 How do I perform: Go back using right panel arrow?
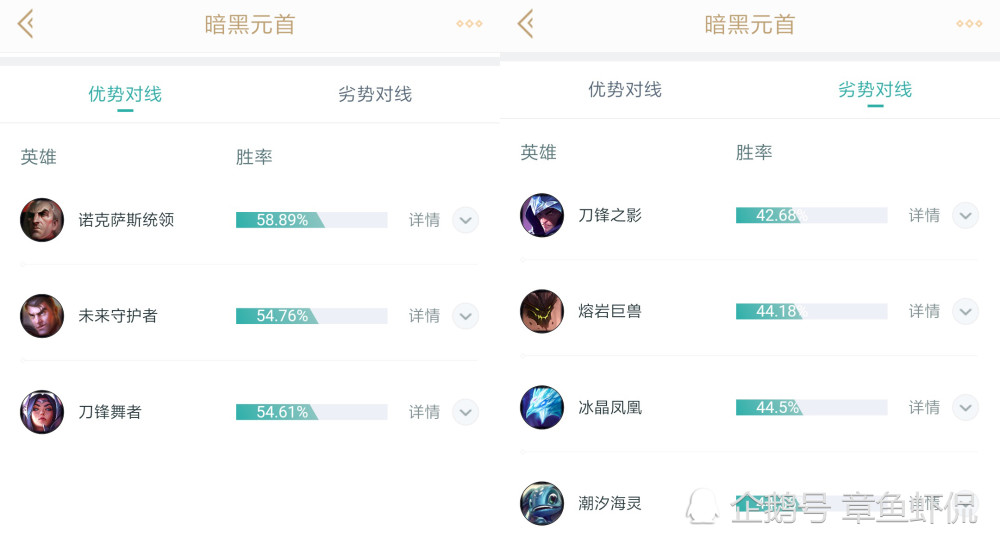pyautogui.click(x=526, y=25)
